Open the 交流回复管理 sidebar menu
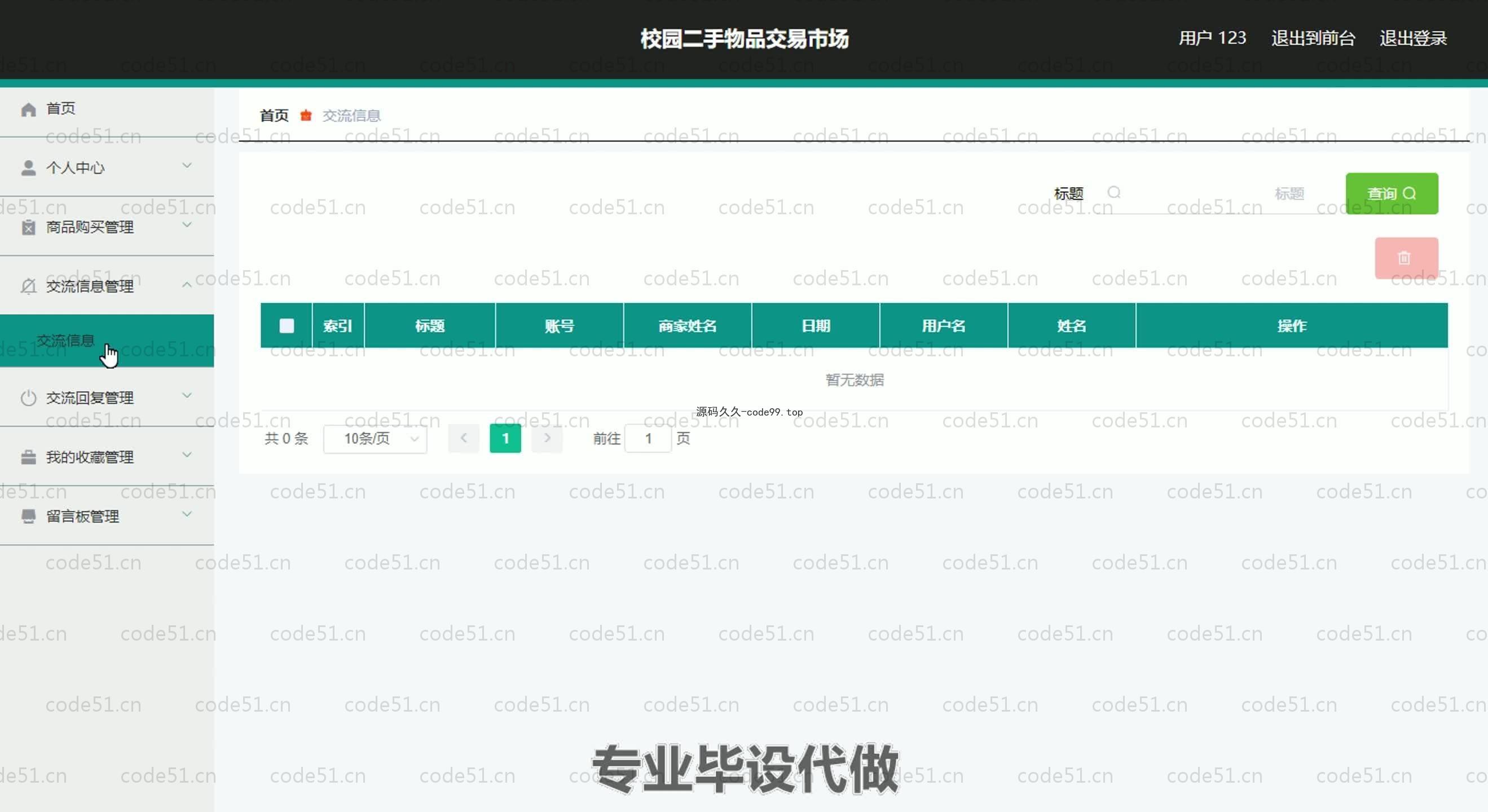Image resolution: width=1488 pixels, height=812 pixels. coord(107,398)
